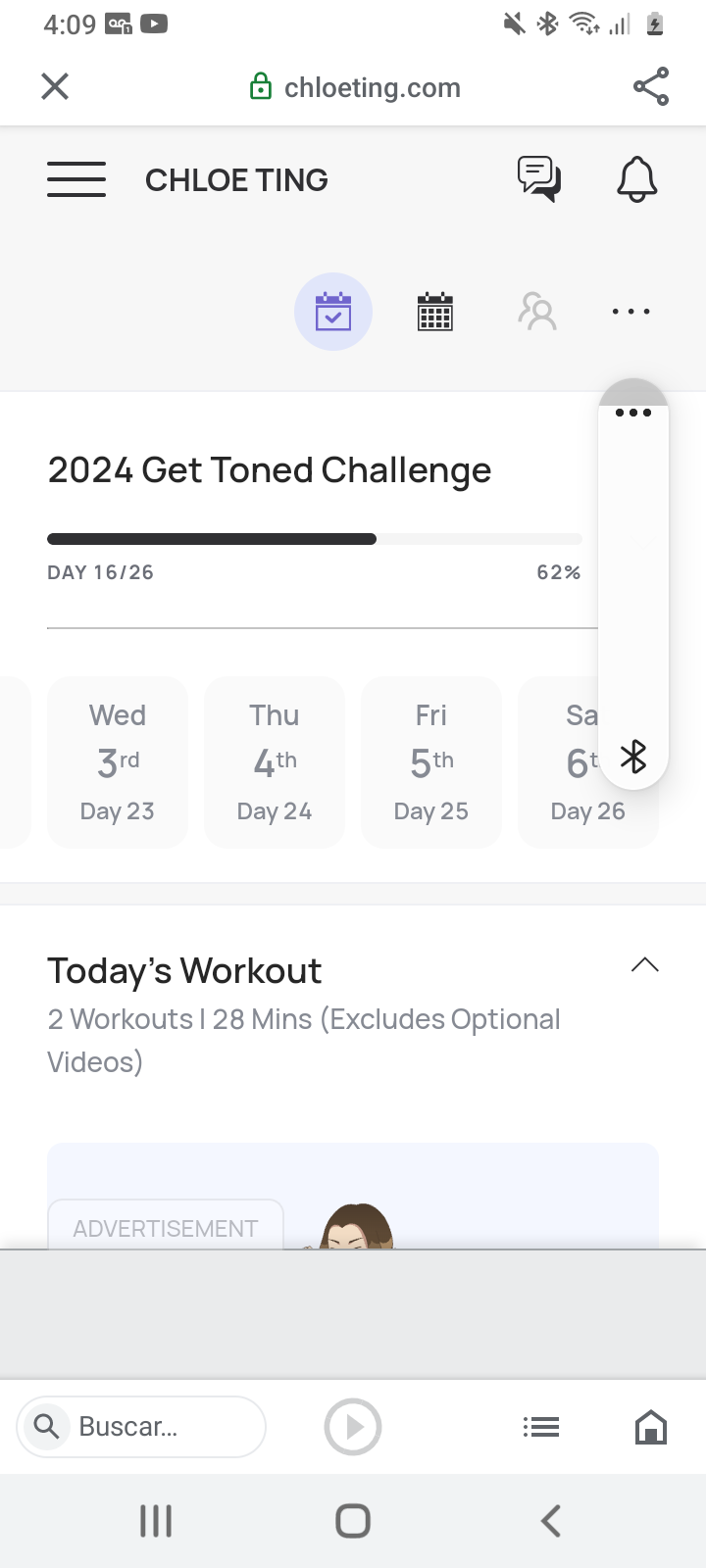Viewport: 706px width, 1568px height.
Task: Open the list menu icon in bottom bar
Action: [540, 1427]
